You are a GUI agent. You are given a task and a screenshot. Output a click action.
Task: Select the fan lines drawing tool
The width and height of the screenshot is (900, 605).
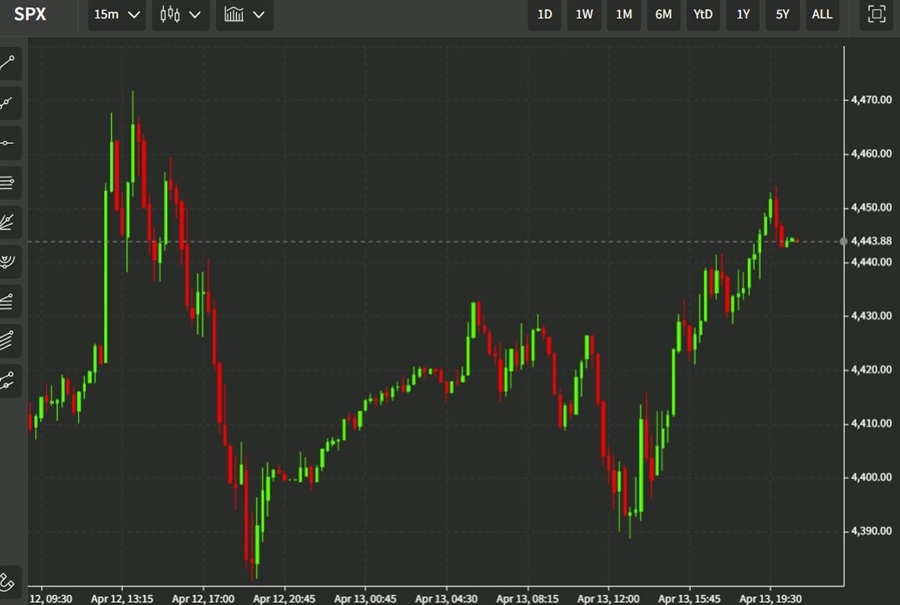click(x=8, y=222)
